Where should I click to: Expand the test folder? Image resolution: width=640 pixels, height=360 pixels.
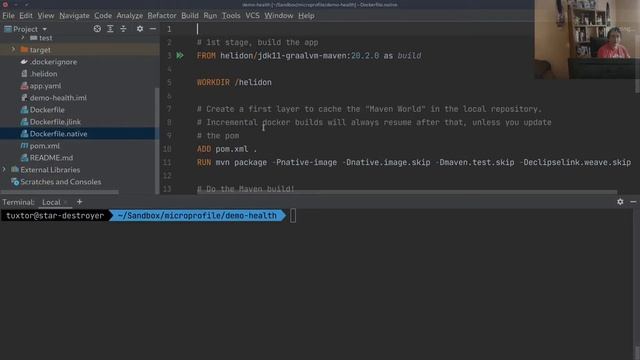(23, 38)
